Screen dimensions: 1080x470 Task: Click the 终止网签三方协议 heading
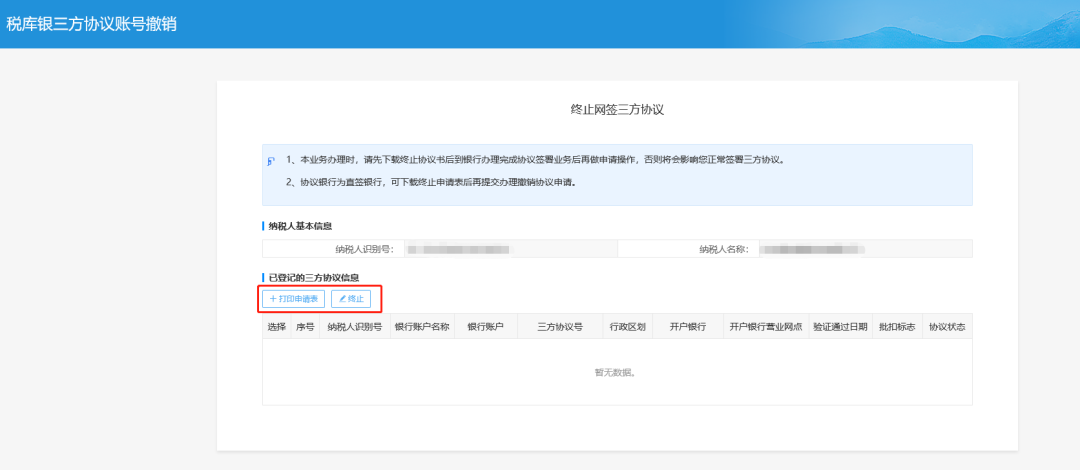(616, 108)
